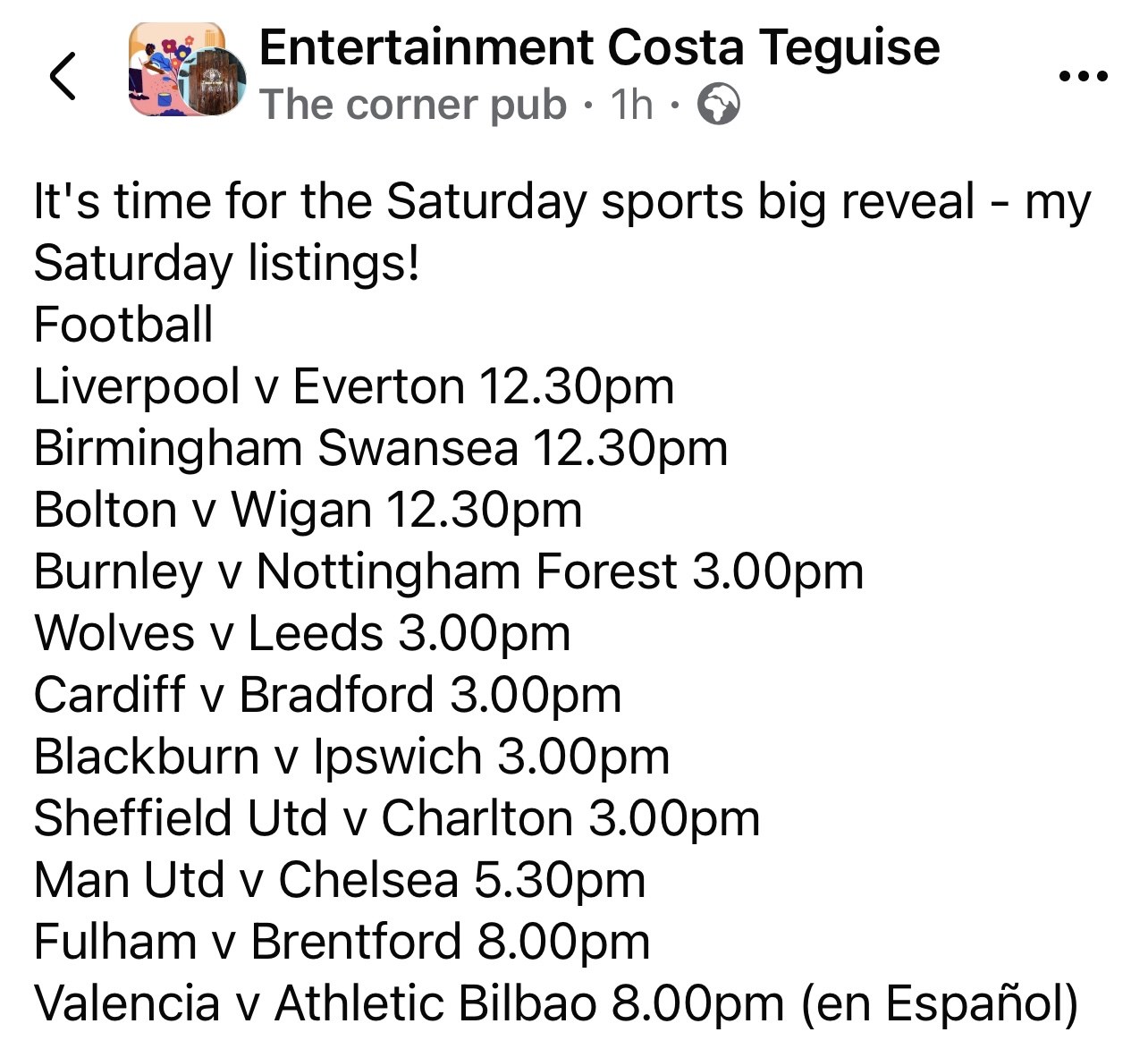Select the Bolton v Wigan line
This screenshot has width=1148, height=1049.
coord(308,510)
